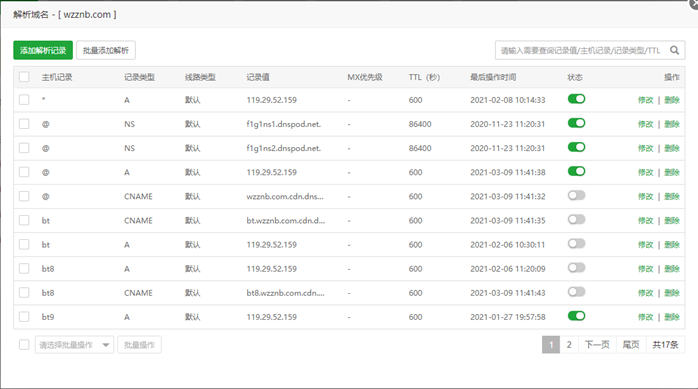The width and height of the screenshot is (698, 389).
Task: Click the 批量操作 button at bottom
Action: coord(139,345)
